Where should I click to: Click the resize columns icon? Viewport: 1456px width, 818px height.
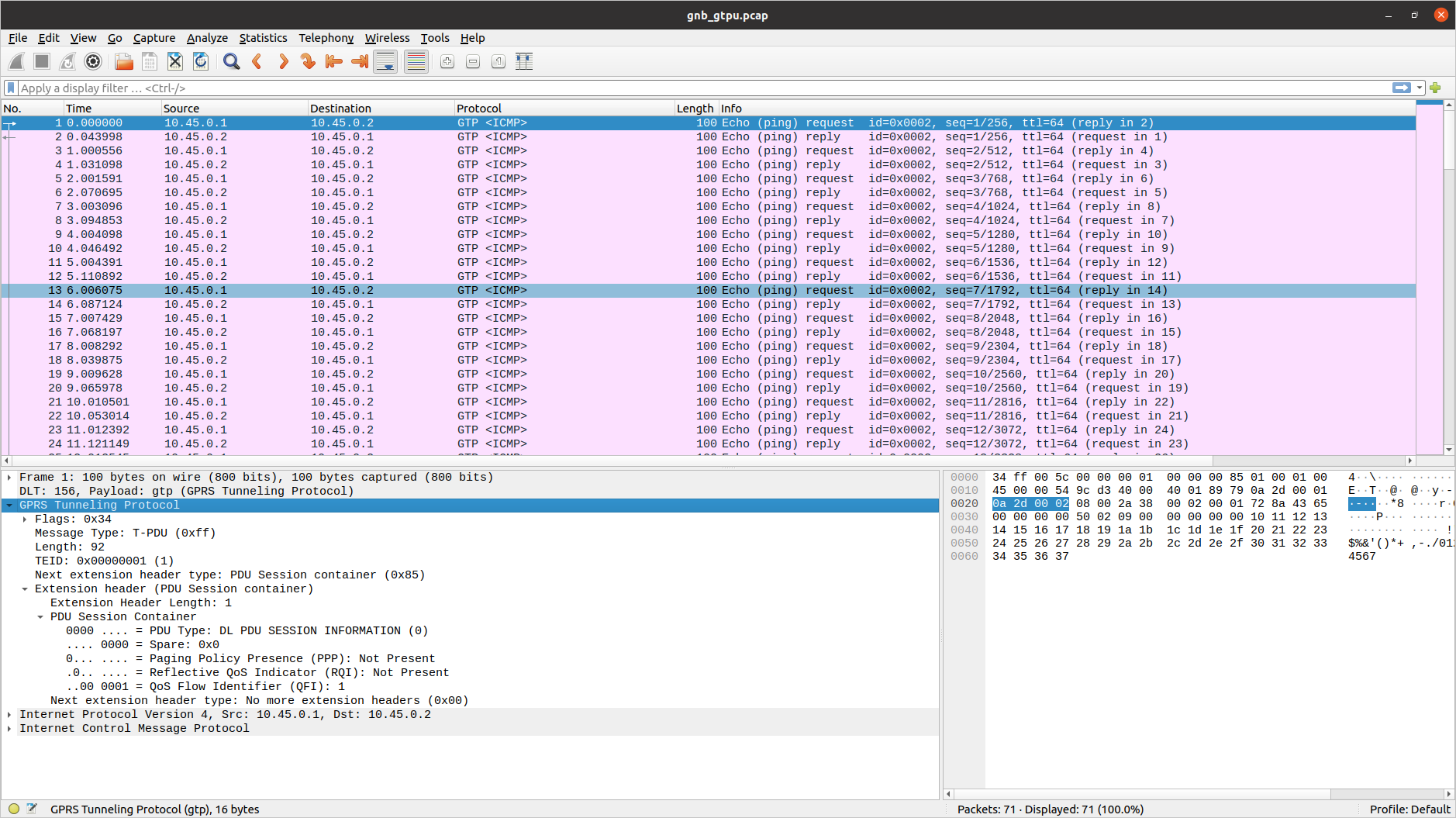tap(524, 62)
